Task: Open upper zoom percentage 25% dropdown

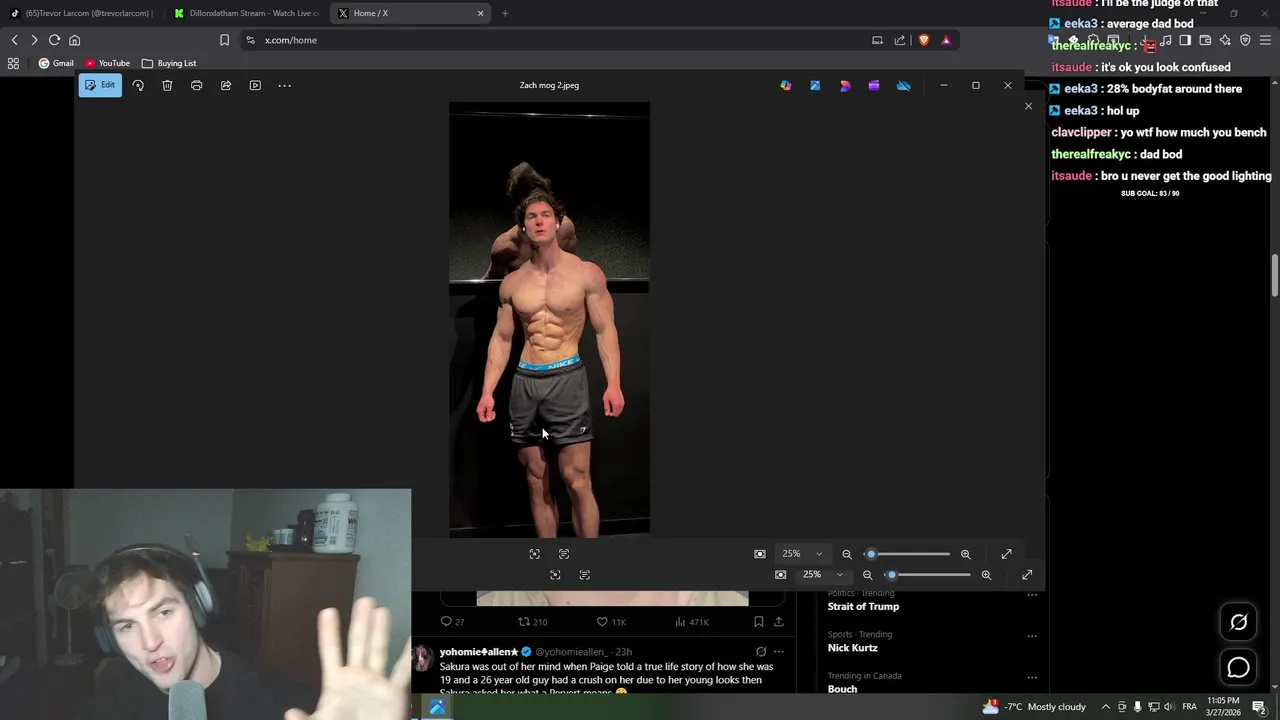Action: [803, 554]
